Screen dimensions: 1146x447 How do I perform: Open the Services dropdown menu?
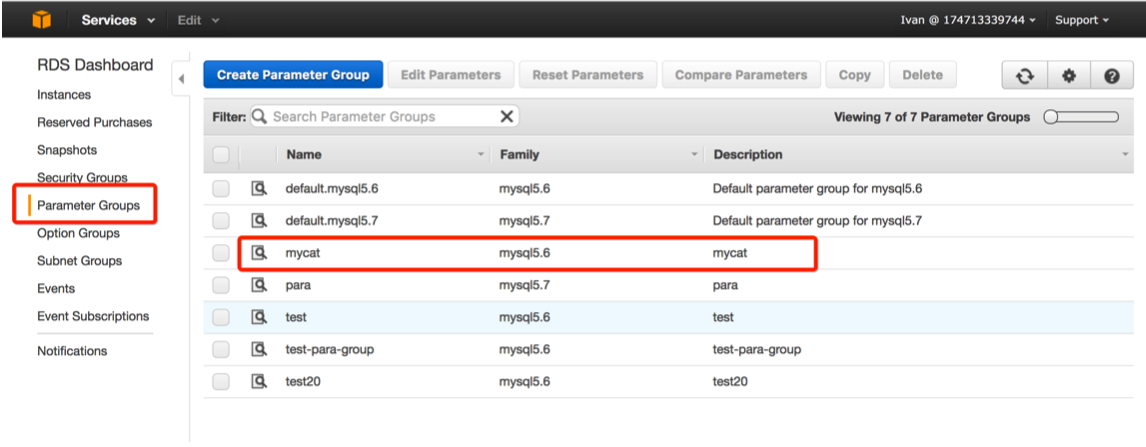[118, 20]
